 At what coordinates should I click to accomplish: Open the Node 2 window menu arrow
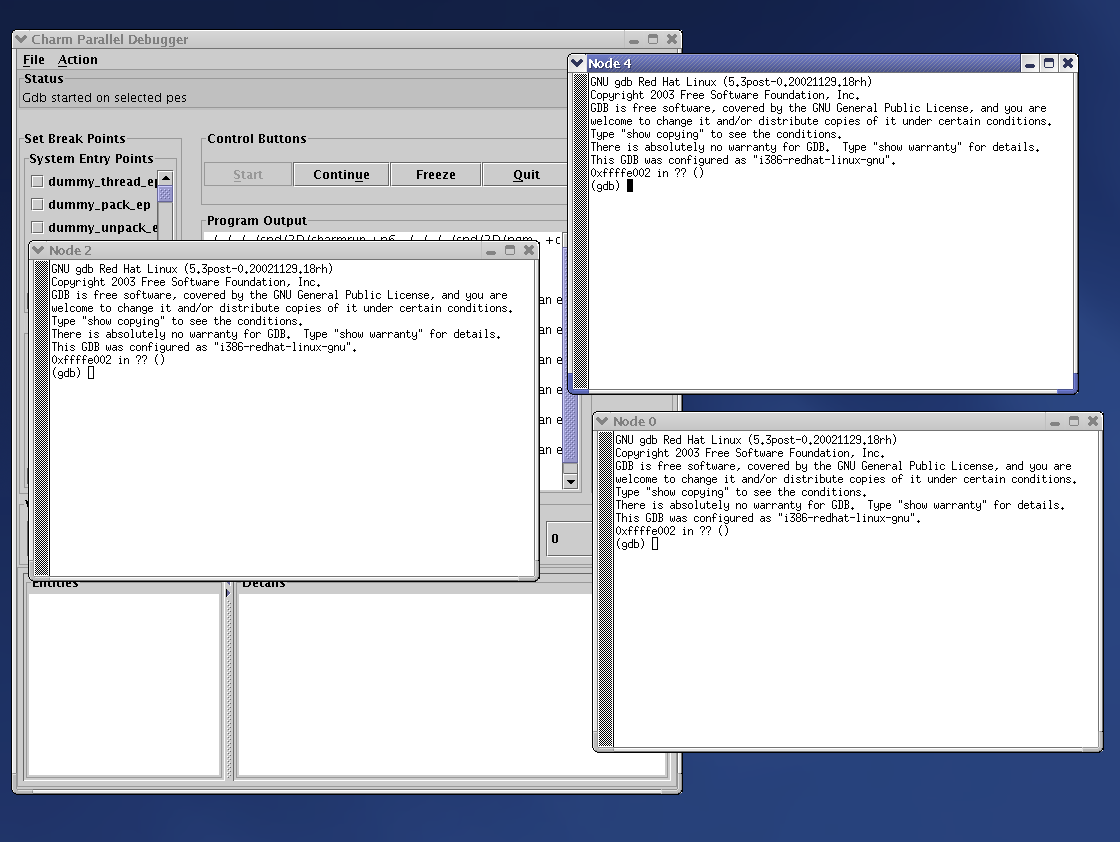[39, 250]
